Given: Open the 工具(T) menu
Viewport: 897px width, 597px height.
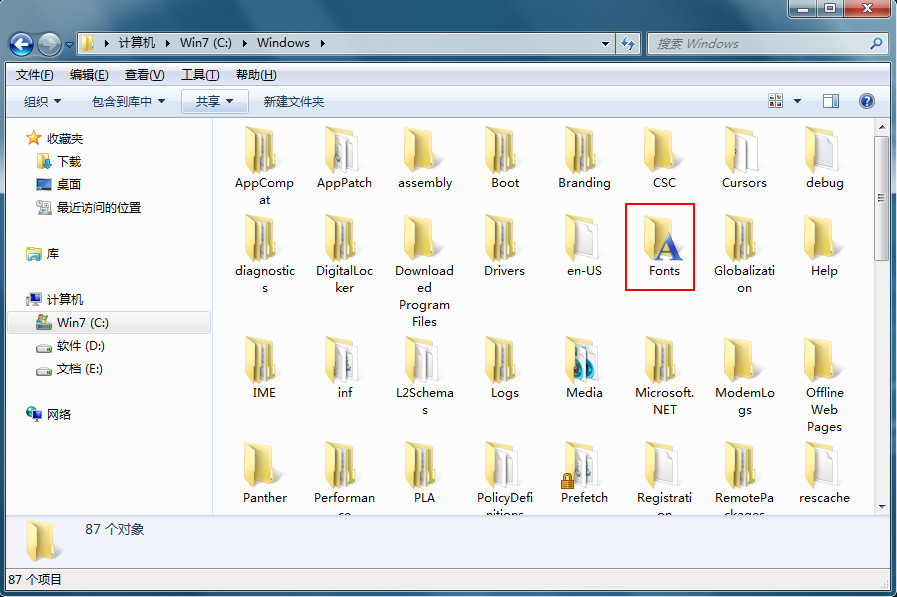Looking at the screenshot, I should pyautogui.click(x=200, y=75).
